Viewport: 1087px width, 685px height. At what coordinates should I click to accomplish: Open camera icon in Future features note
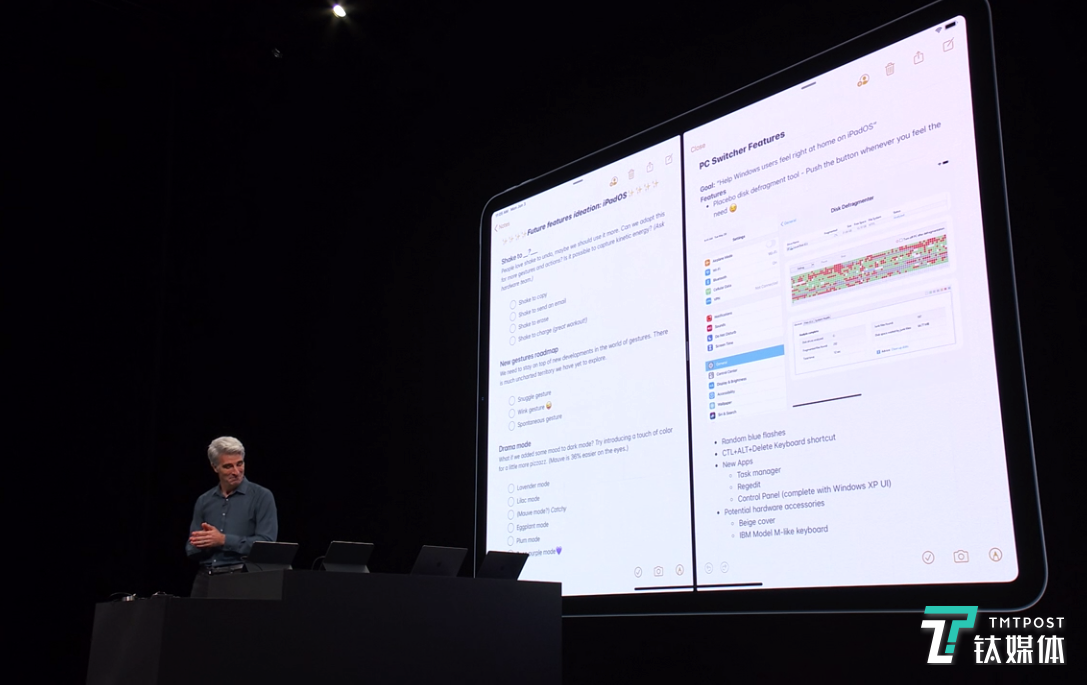pyautogui.click(x=658, y=571)
